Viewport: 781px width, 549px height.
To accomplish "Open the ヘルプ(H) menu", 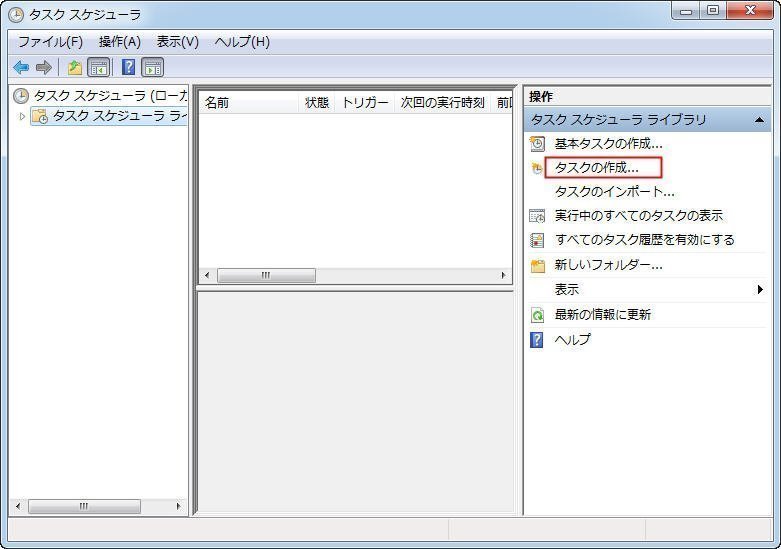I will coord(242,42).
